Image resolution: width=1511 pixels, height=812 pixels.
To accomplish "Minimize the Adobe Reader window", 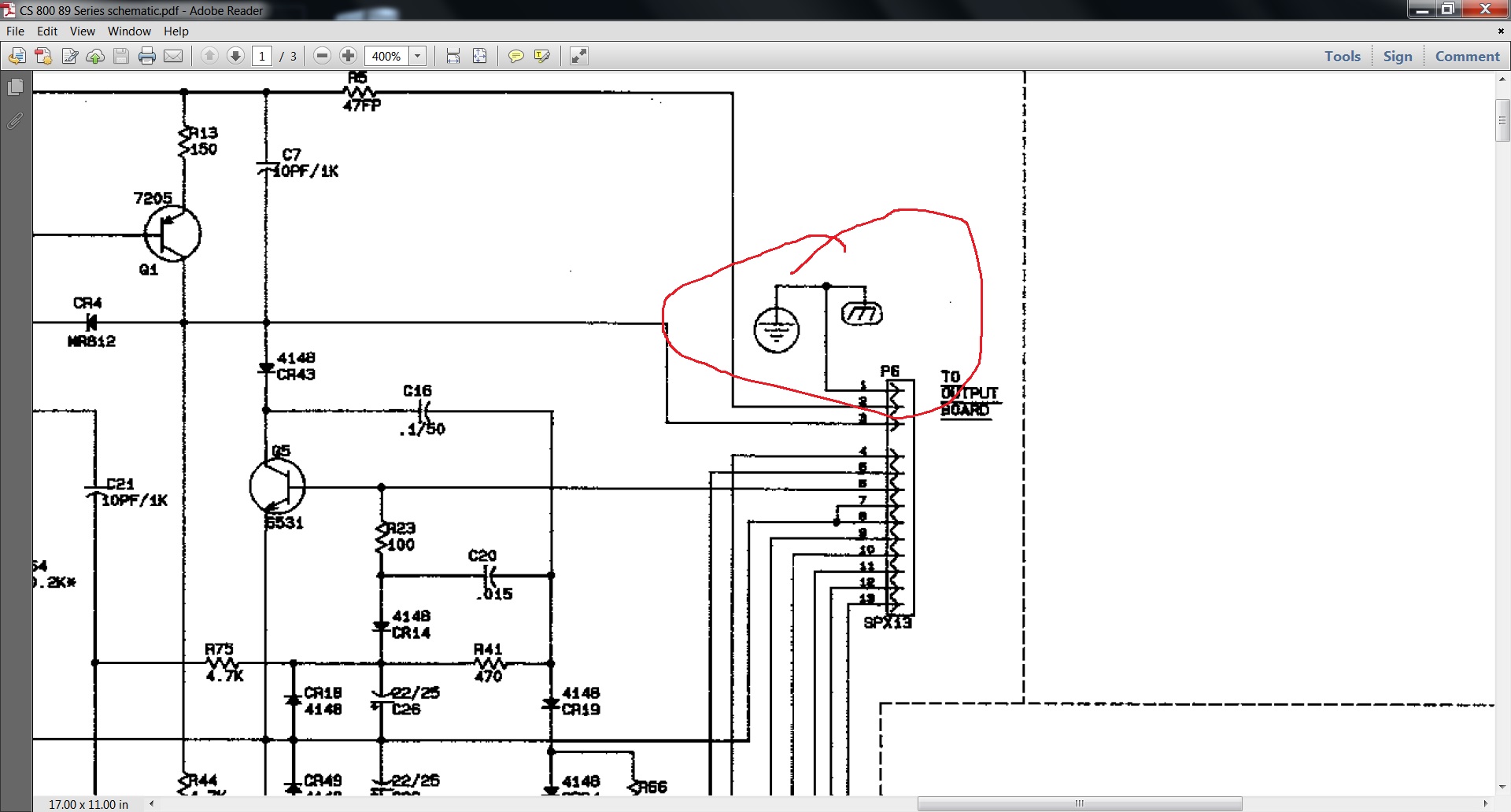I will 1422,9.
